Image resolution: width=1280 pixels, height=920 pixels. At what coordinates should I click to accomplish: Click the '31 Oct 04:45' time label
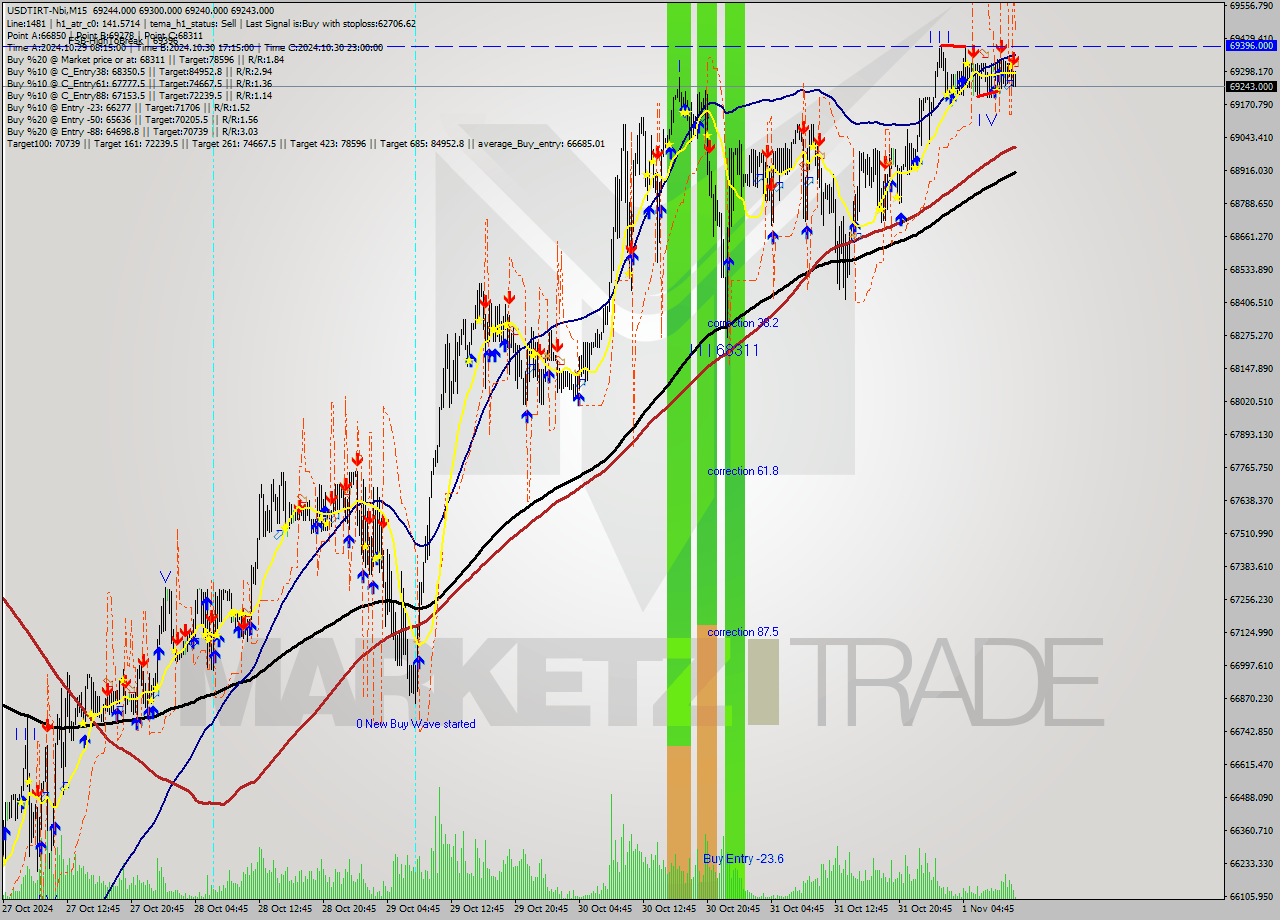coord(797,909)
